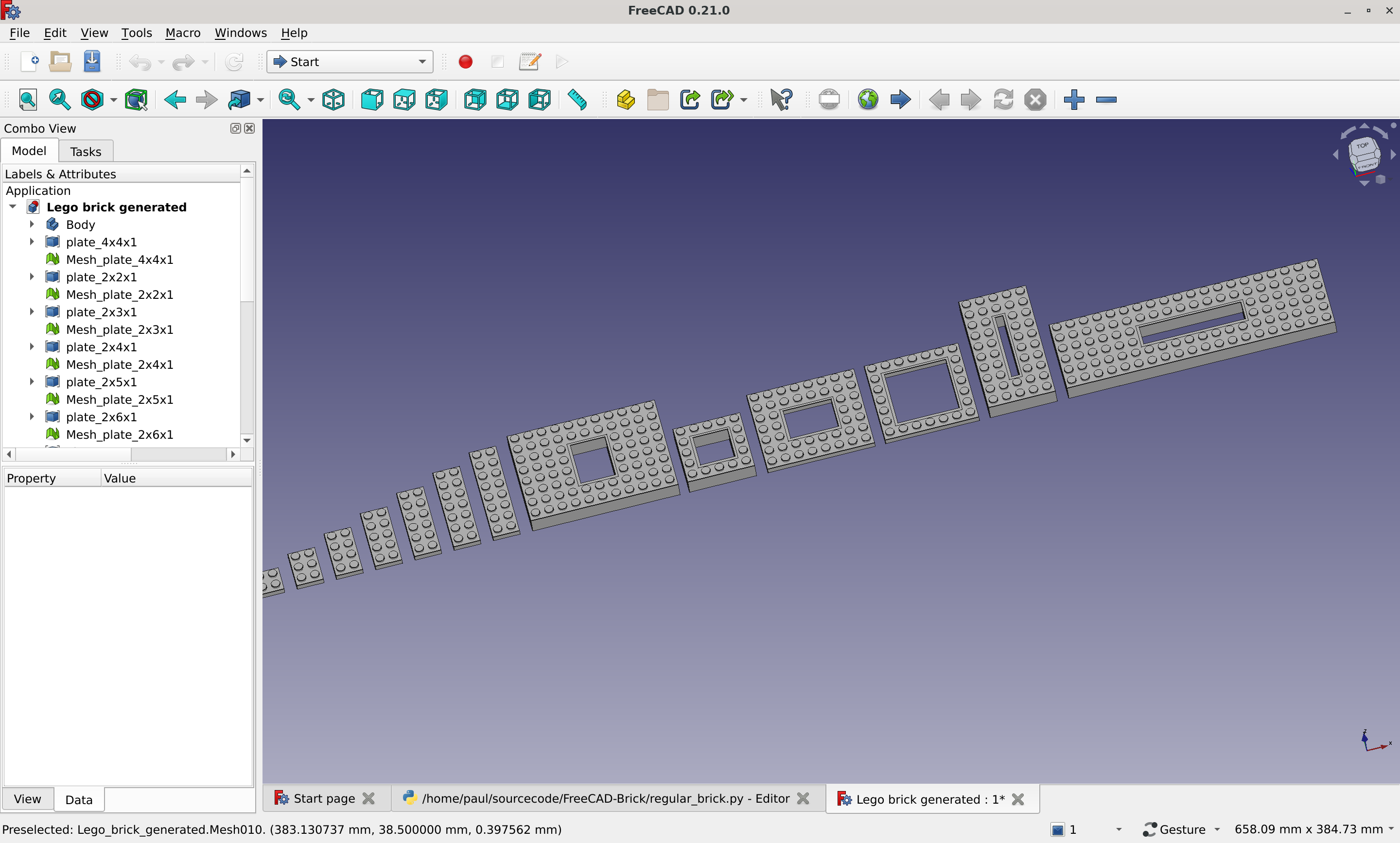1400x843 pixels.
Task: Go to previous selection blue arrow
Action: (175, 100)
